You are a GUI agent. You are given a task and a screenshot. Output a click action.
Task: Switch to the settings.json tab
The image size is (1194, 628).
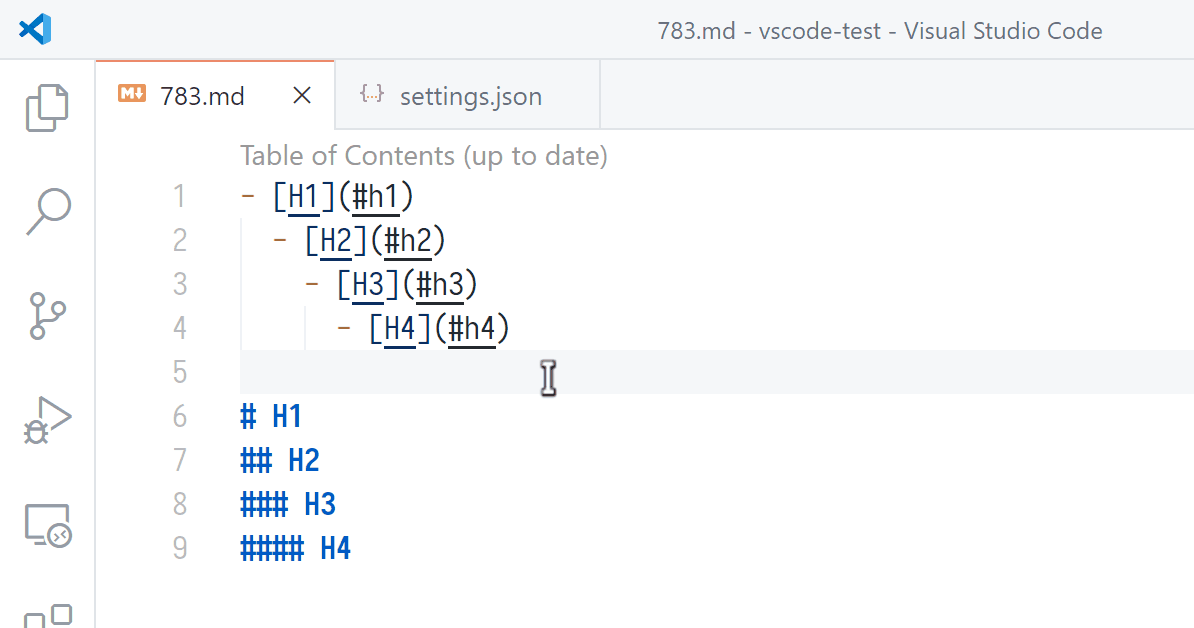point(470,95)
